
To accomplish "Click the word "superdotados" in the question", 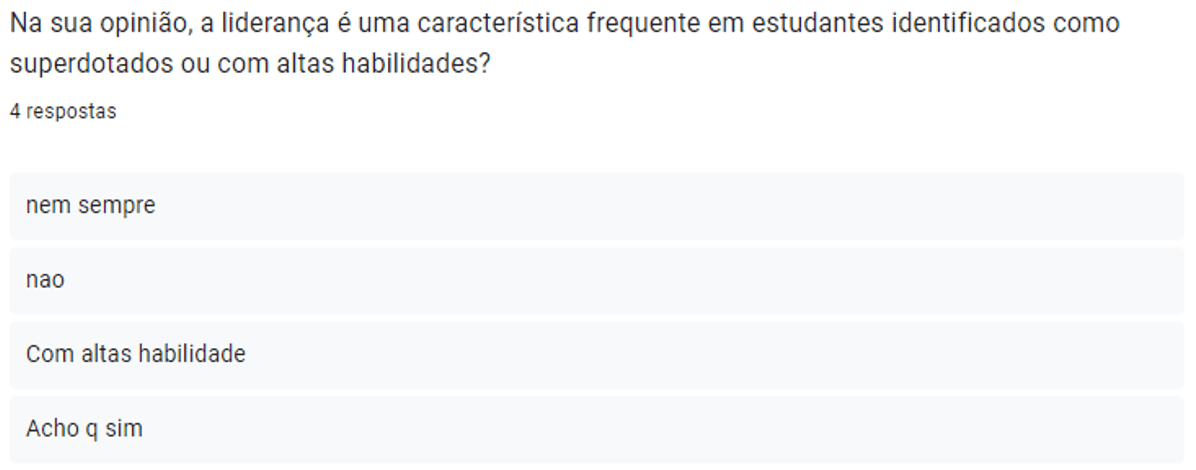I will (92, 65).
